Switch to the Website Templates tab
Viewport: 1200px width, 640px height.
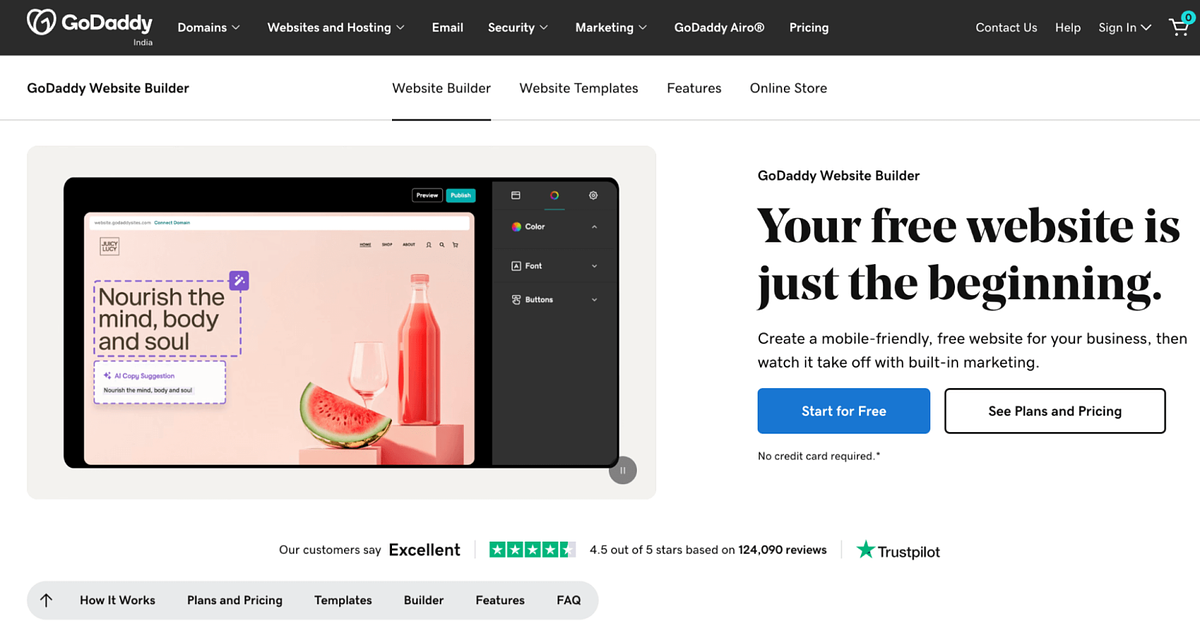click(x=578, y=88)
